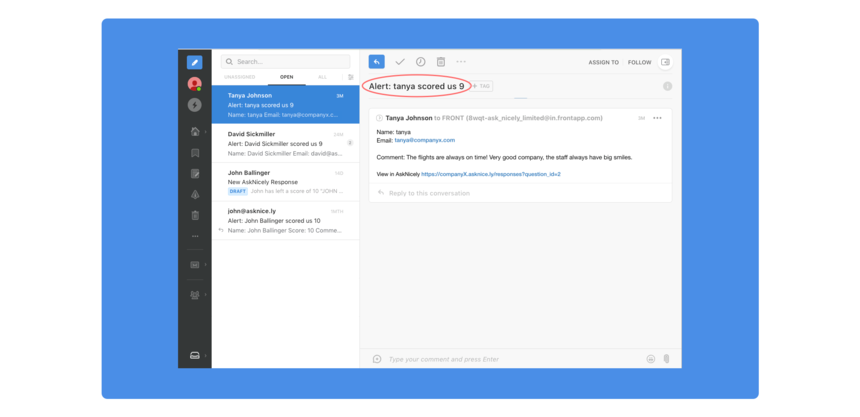
Task: Open the trash icon in left sidebar
Action: click(x=195, y=216)
